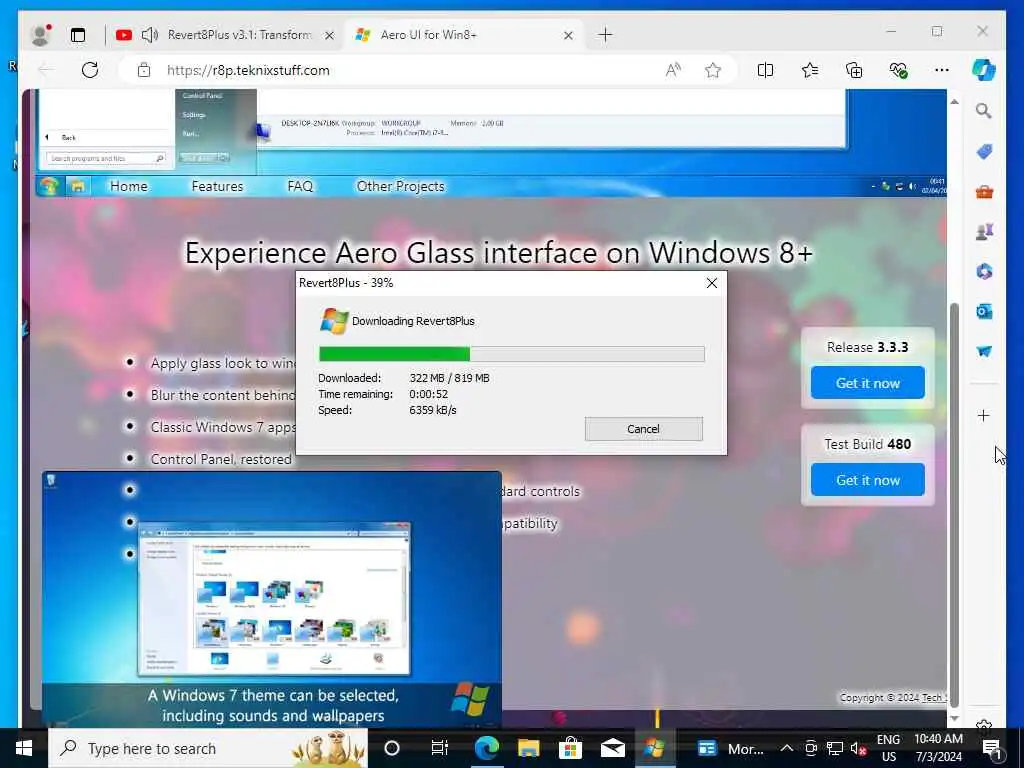This screenshot has width=1024, height=768.
Task: Activate Read aloud icon in address bar
Action: click(673, 70)
